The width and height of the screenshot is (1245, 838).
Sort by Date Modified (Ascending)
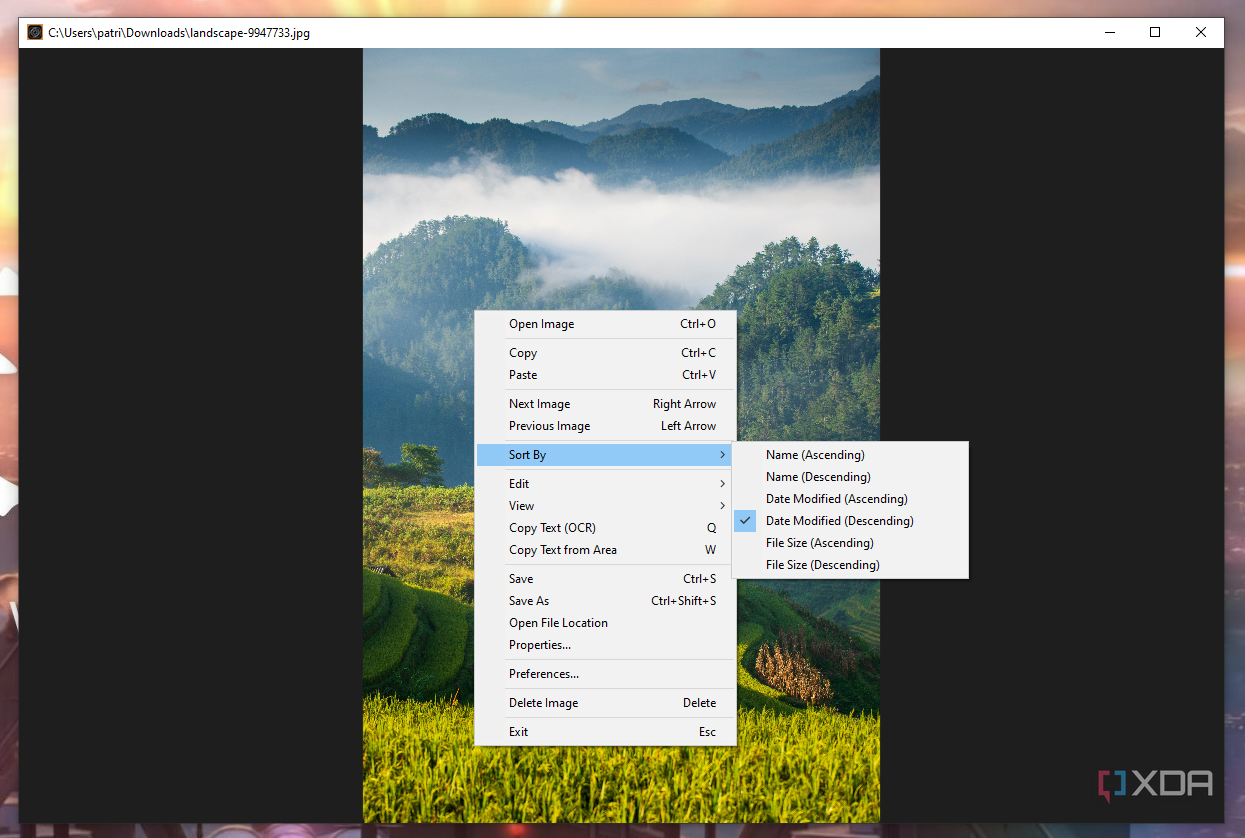(x=851, y=499)
